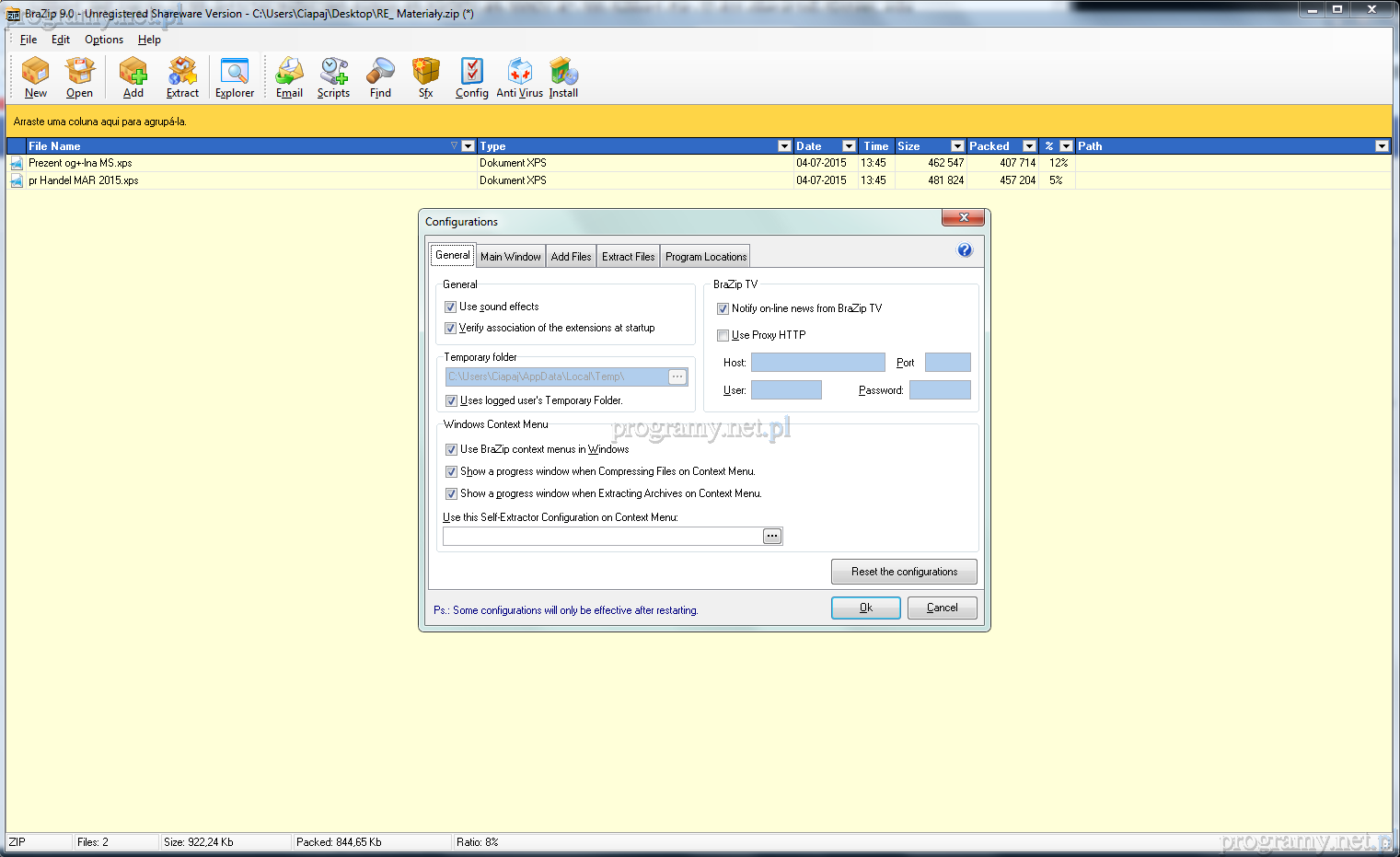Click the Extract toolbar icon

182,77
